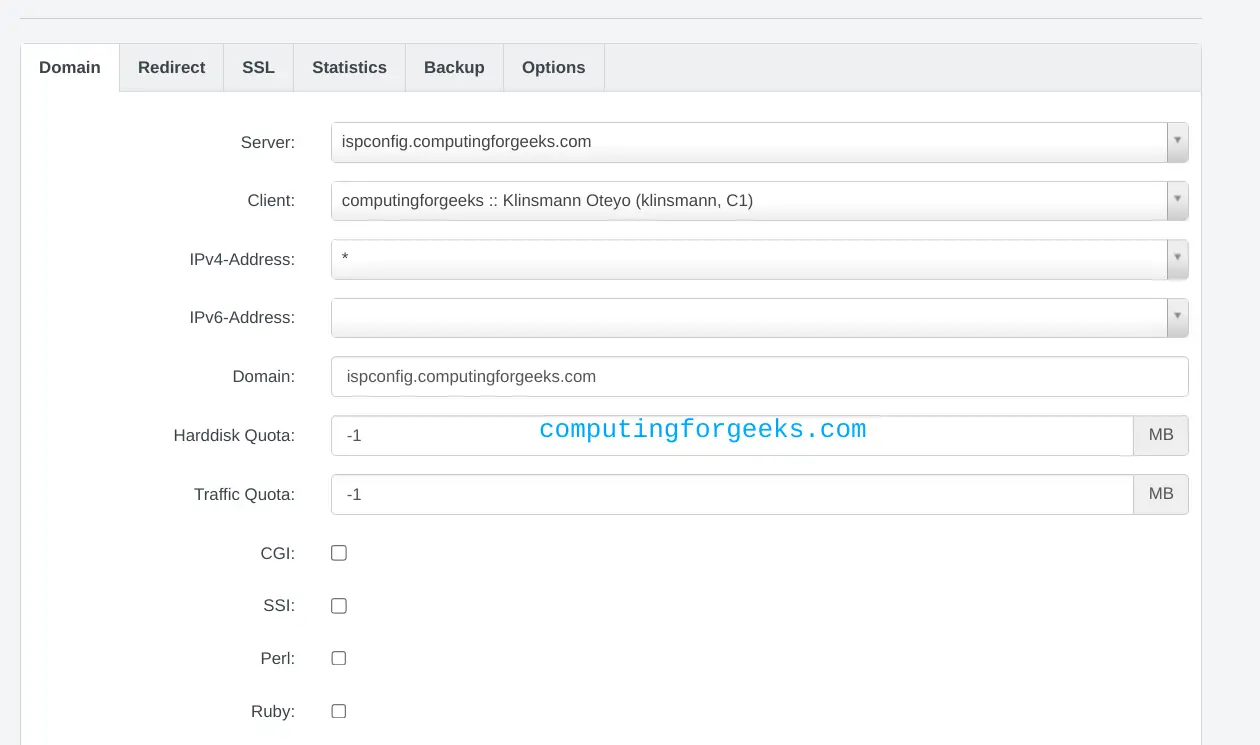Image resolution: width=1260 pixels, height=745 pixels.
Task: Open the Options tab
Action: click(x=553, y=67)
